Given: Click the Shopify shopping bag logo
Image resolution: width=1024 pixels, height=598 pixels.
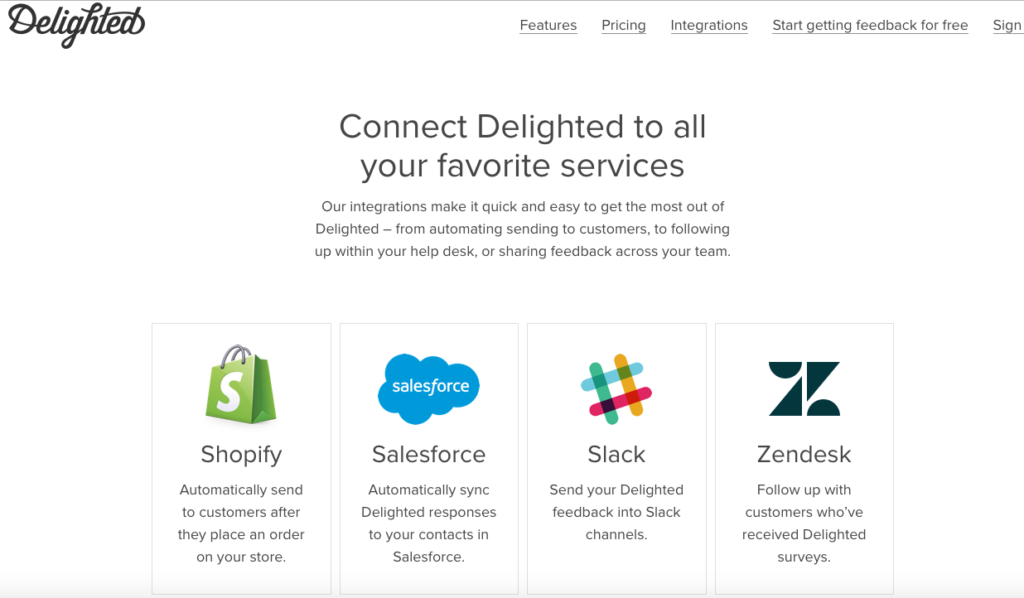Looking at the screenshot, I should point(241,385).
